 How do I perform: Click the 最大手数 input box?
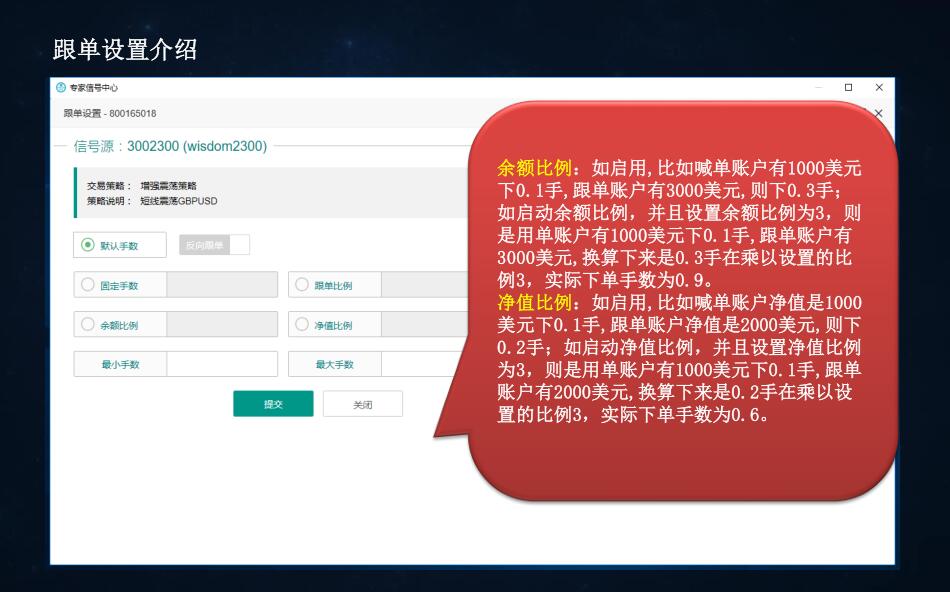coord(425,364)
